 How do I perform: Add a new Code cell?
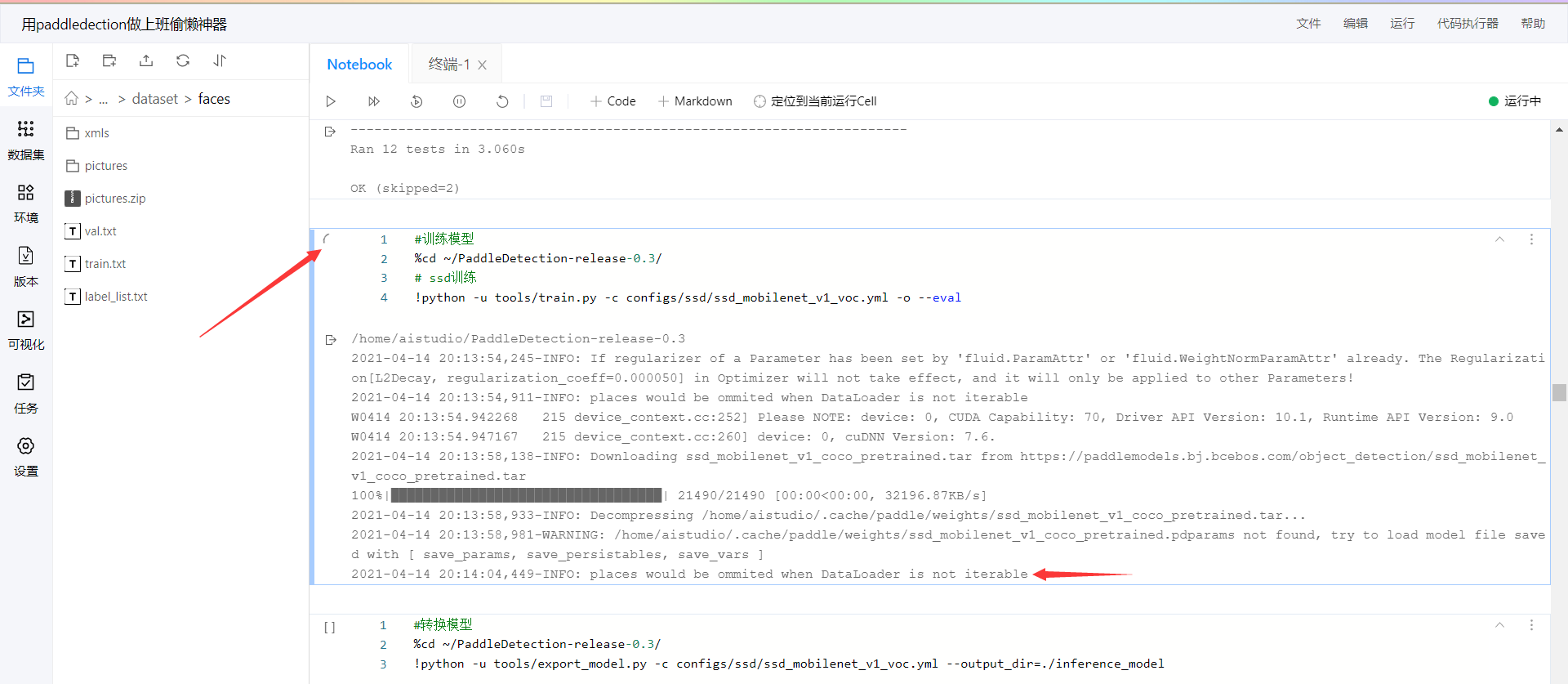point(613,101)
